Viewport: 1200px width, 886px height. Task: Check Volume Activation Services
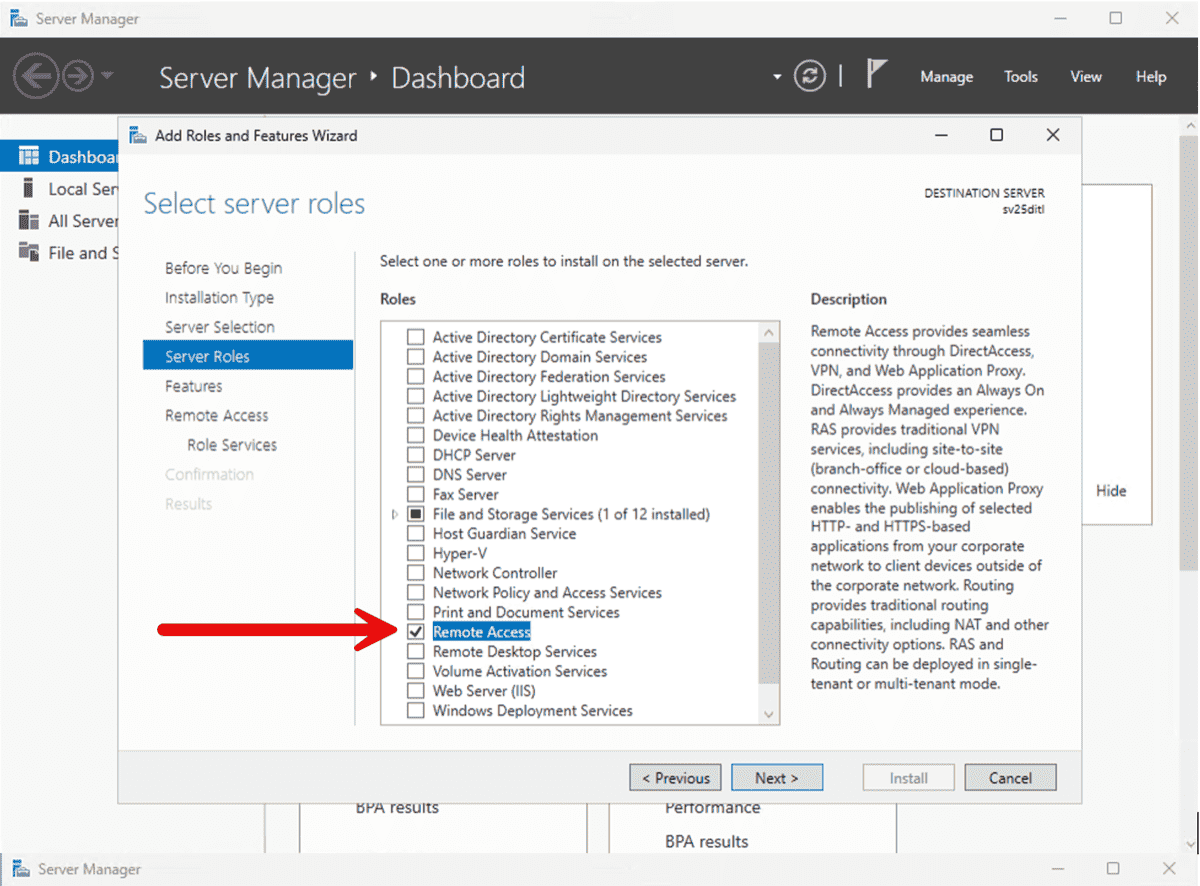pos(416,671)
